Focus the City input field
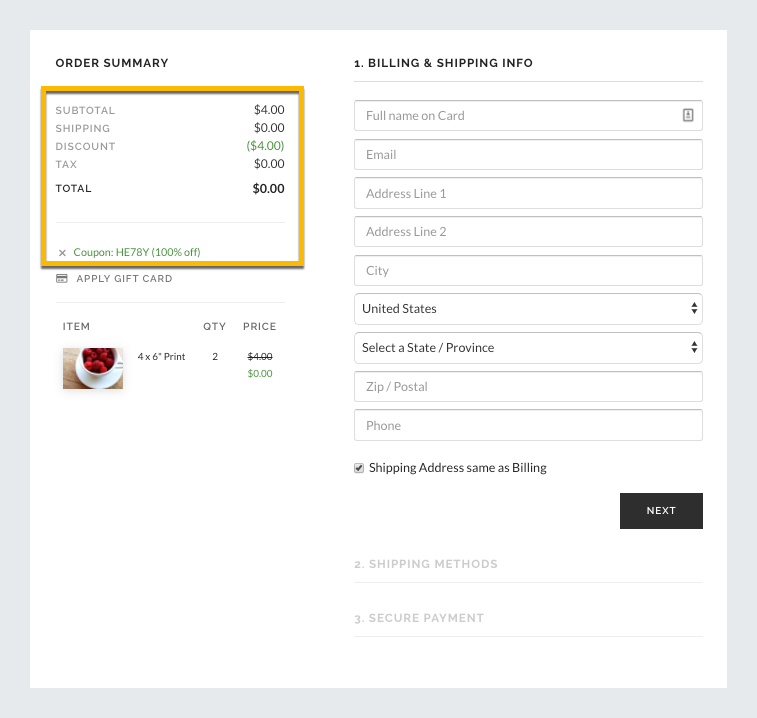 pyautogui.click(x=528, y=271)
